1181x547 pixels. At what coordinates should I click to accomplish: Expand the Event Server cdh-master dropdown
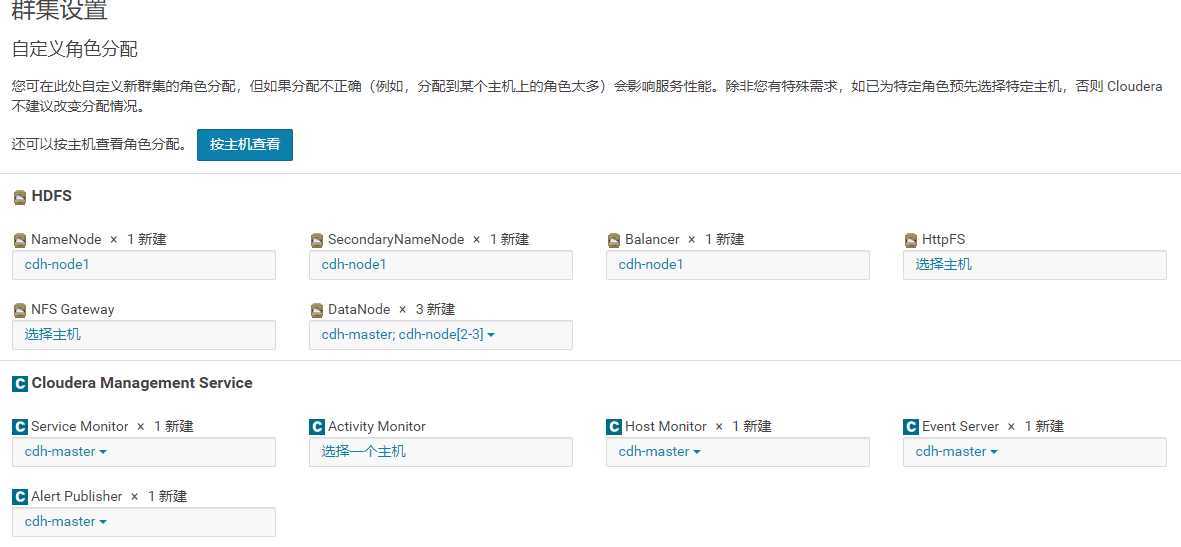1035,452
